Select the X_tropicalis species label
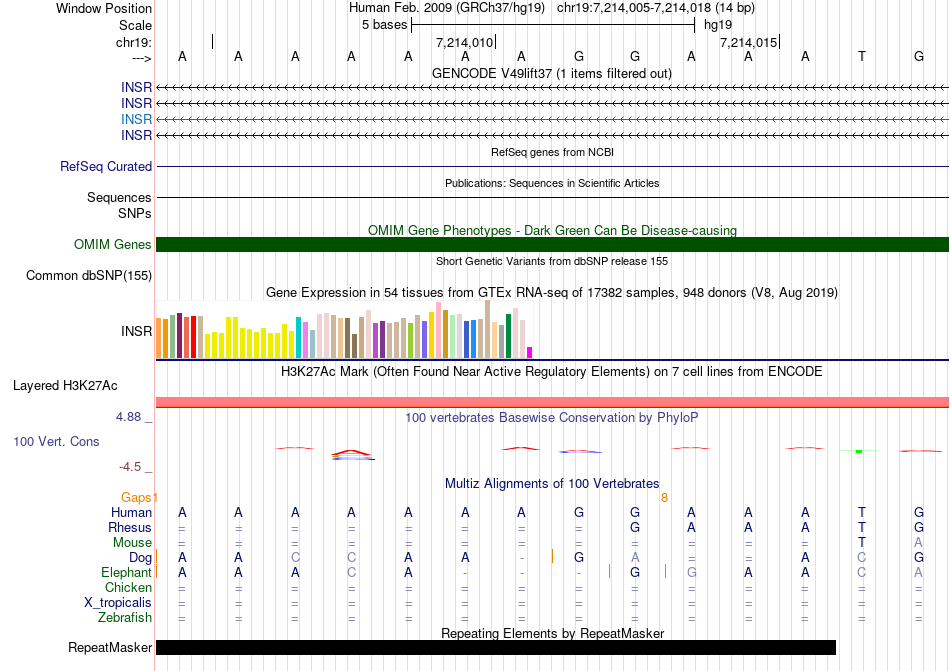950x671 pixels. [118, 602]
